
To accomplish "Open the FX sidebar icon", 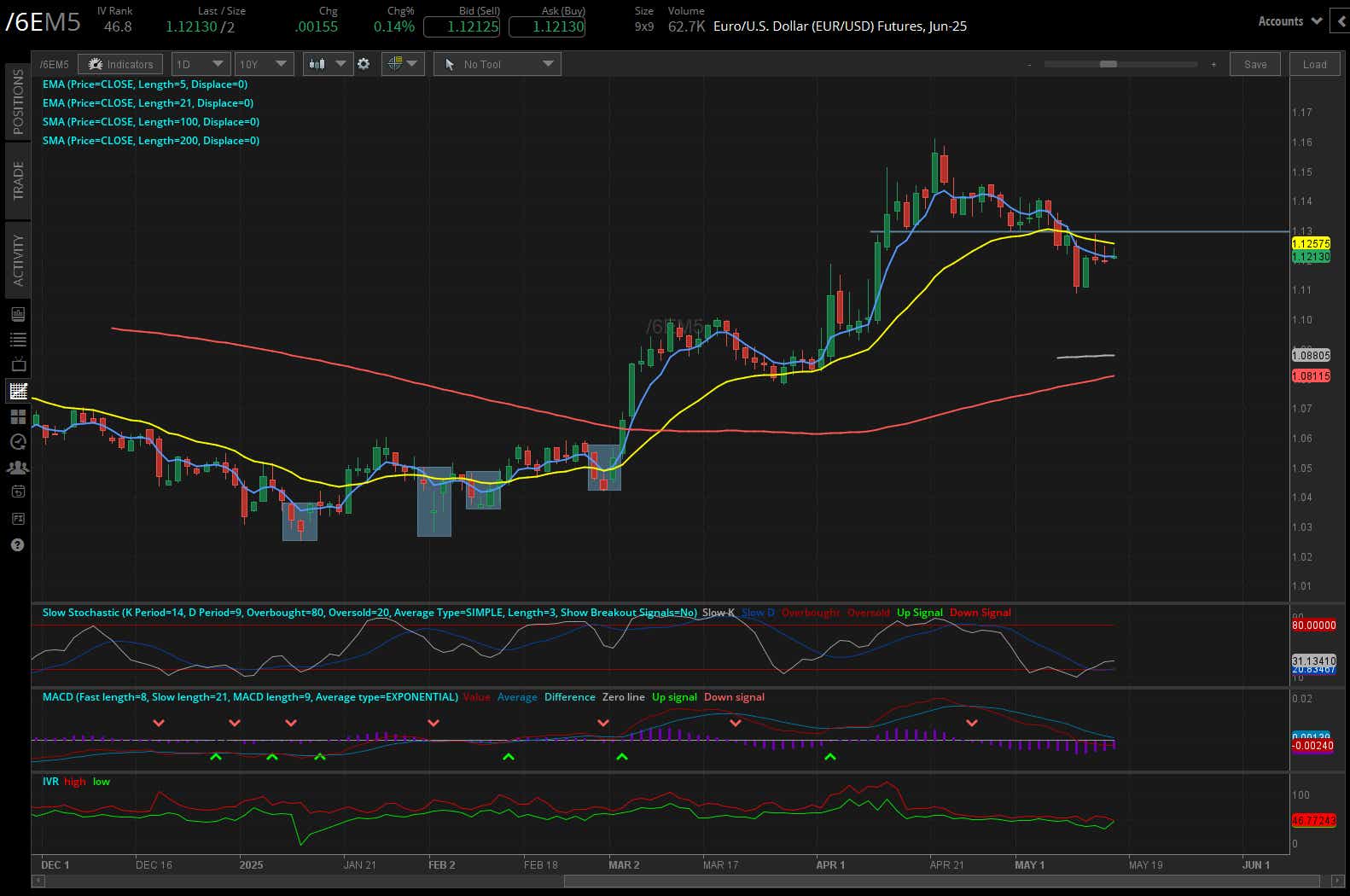I will coord(18,518).
